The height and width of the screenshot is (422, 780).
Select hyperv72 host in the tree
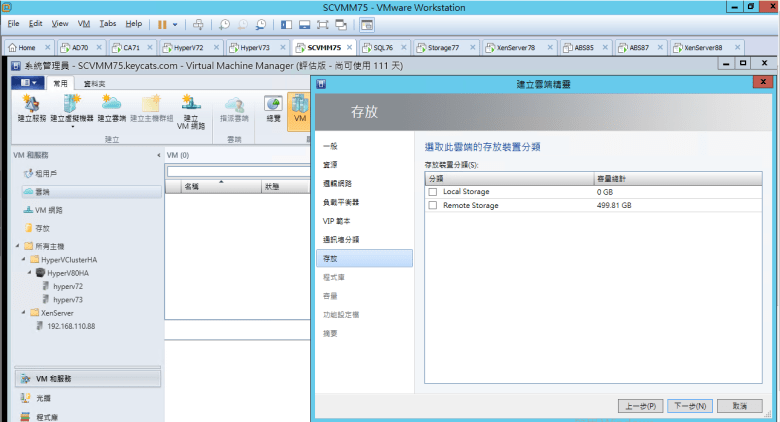69,286
